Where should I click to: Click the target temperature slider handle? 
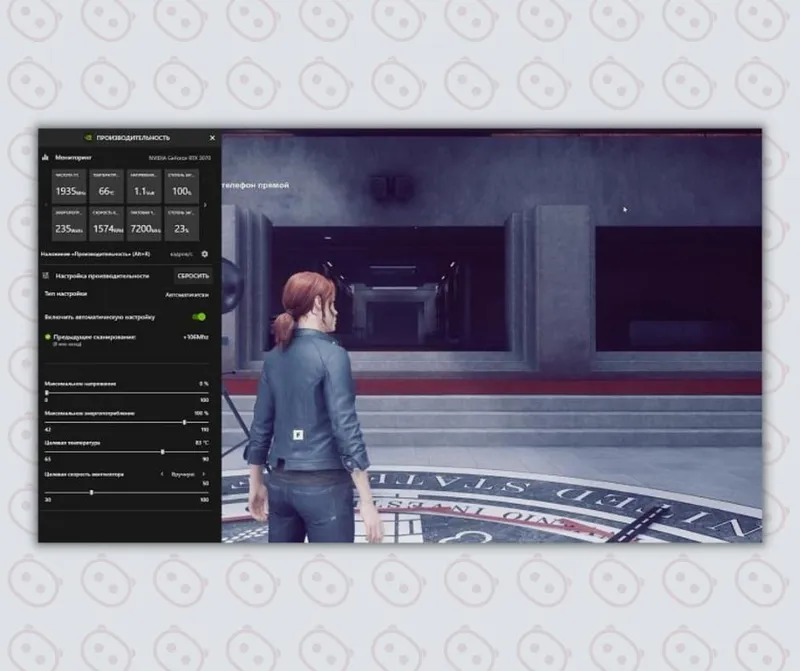pyautogui.click(x=162, y=452)
